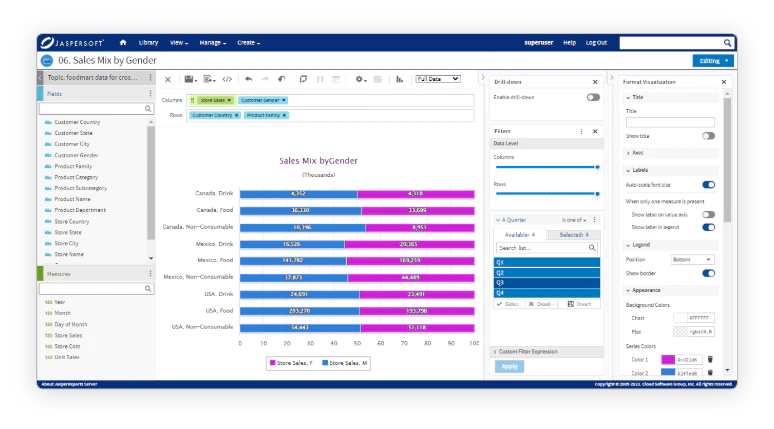Image resolution: width=774 pixels, height=429 pixels.
Task: Click the search magnifier in top bar
Action: click(x=727, y=43)
